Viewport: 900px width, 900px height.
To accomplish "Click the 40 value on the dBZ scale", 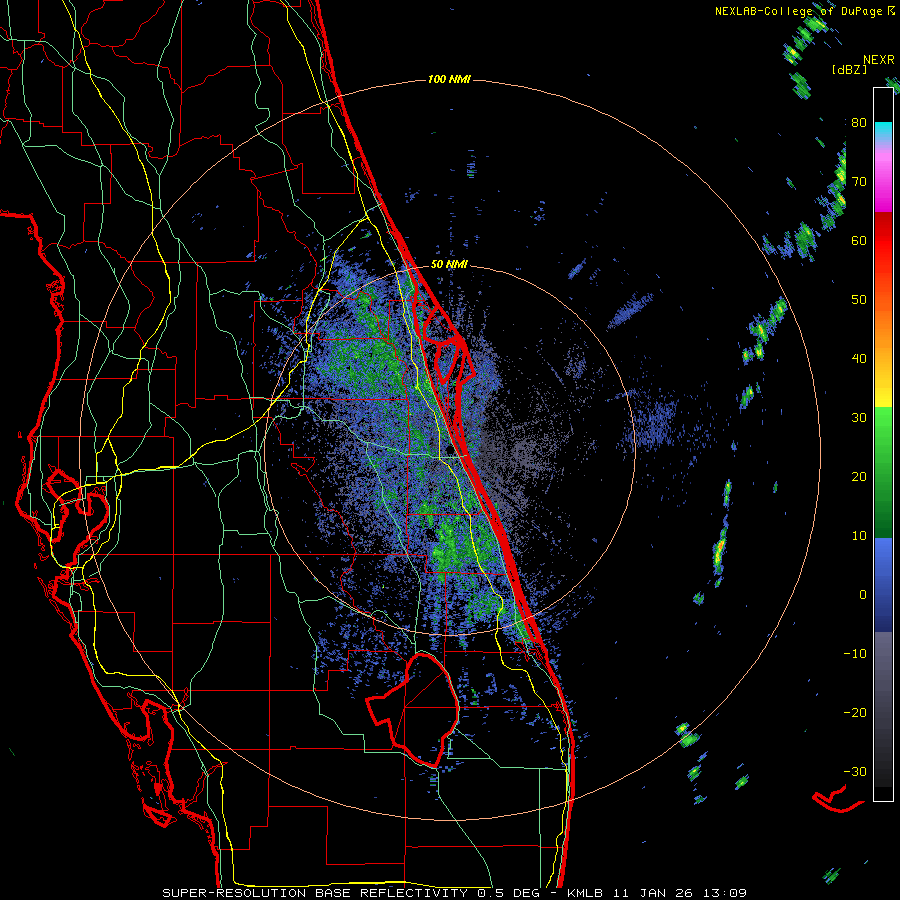I will (x=859, y=359).
